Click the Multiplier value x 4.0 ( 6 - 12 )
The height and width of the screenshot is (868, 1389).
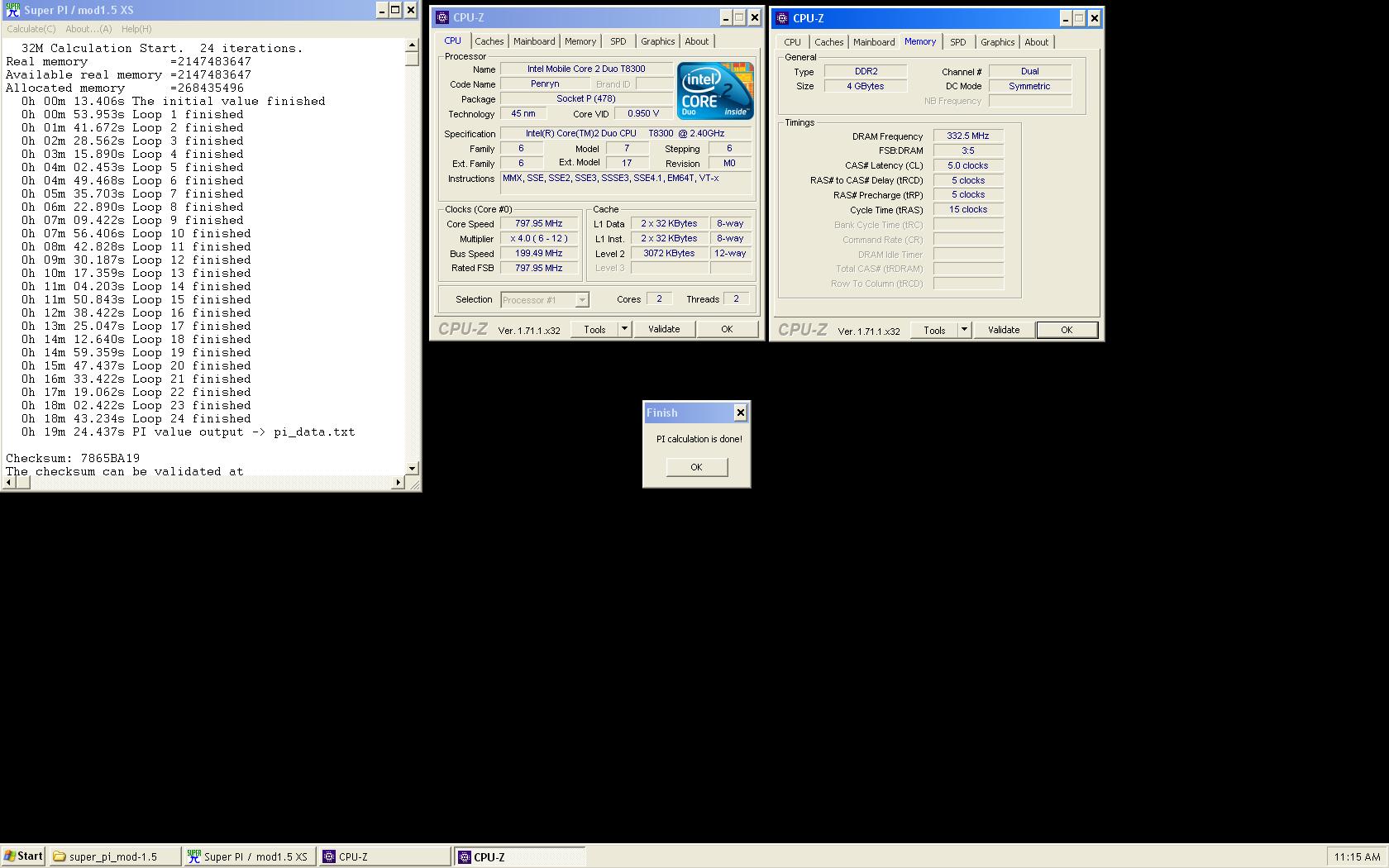[x=538, y=239]
